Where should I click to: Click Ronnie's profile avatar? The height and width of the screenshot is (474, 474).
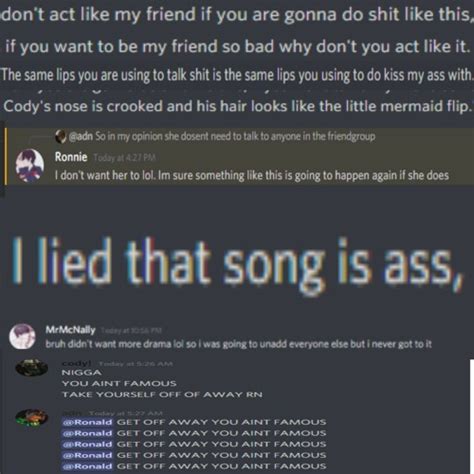click(x=30, y=165)
